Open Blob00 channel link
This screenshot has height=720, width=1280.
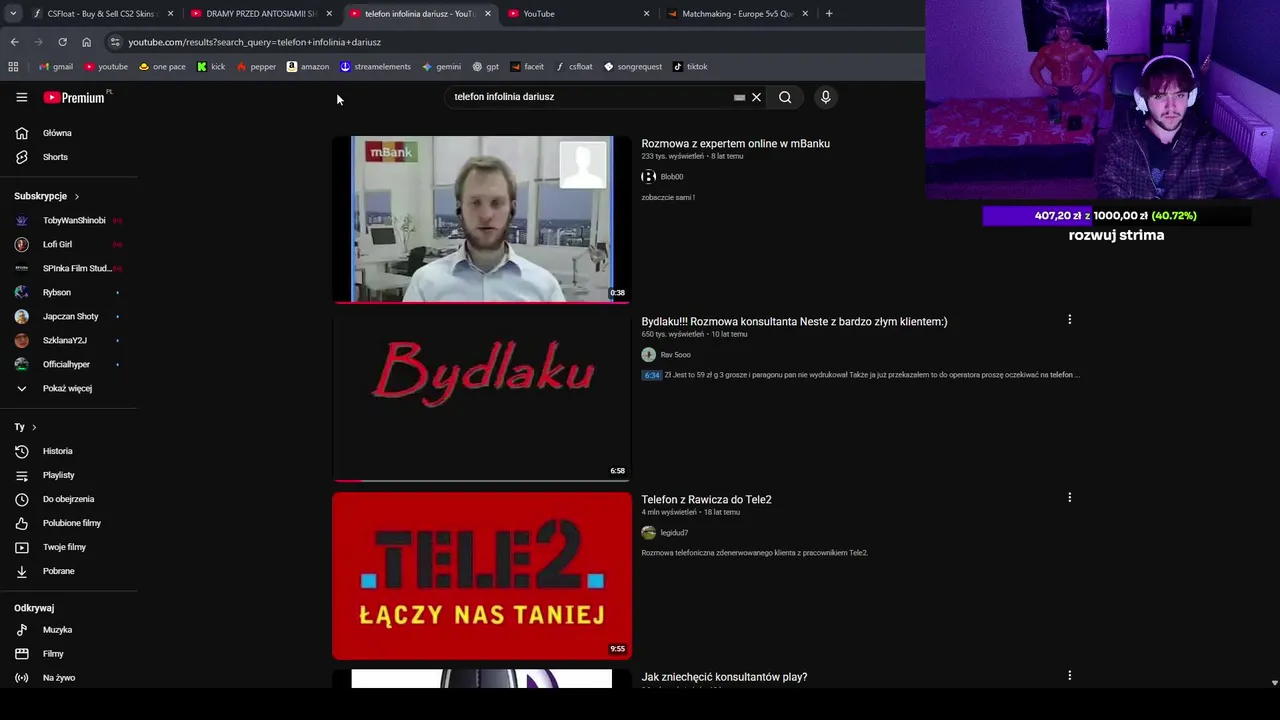point(671,177)
